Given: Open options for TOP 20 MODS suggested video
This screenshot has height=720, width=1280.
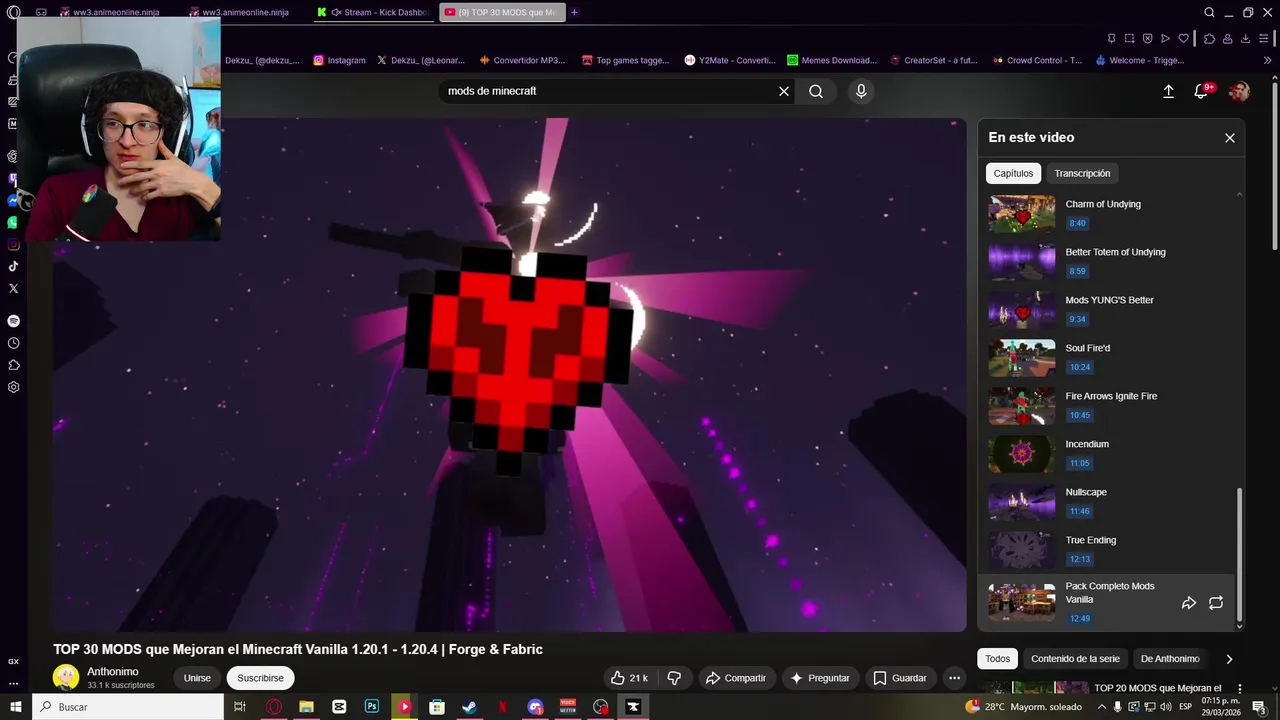Looking at the screenshot, I should [1240, 689].
